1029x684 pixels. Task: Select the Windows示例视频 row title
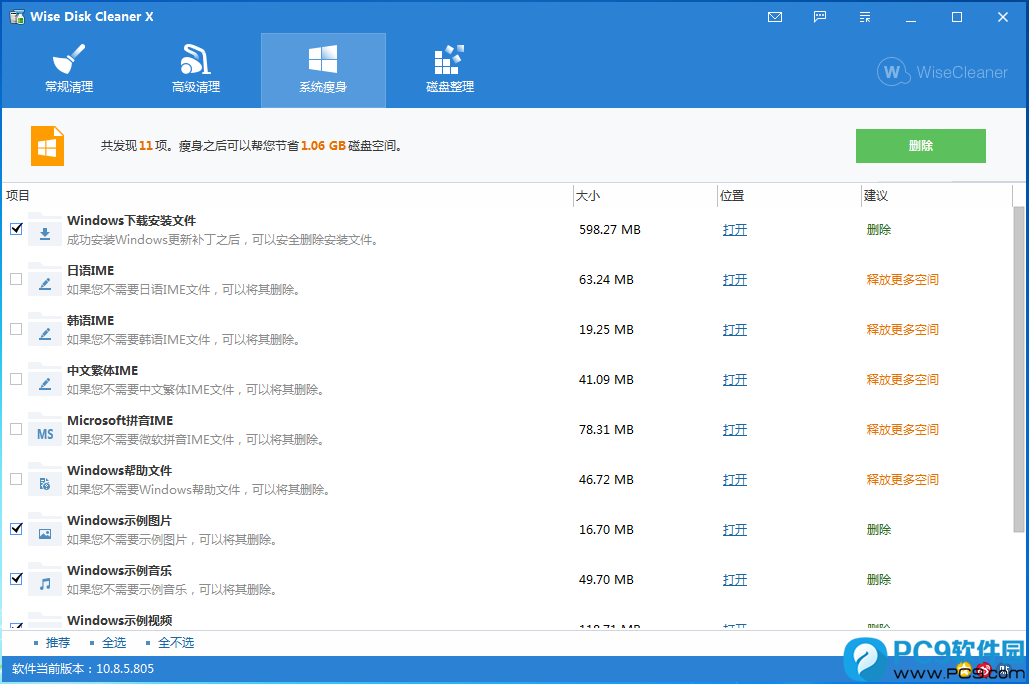coord(119,620)
